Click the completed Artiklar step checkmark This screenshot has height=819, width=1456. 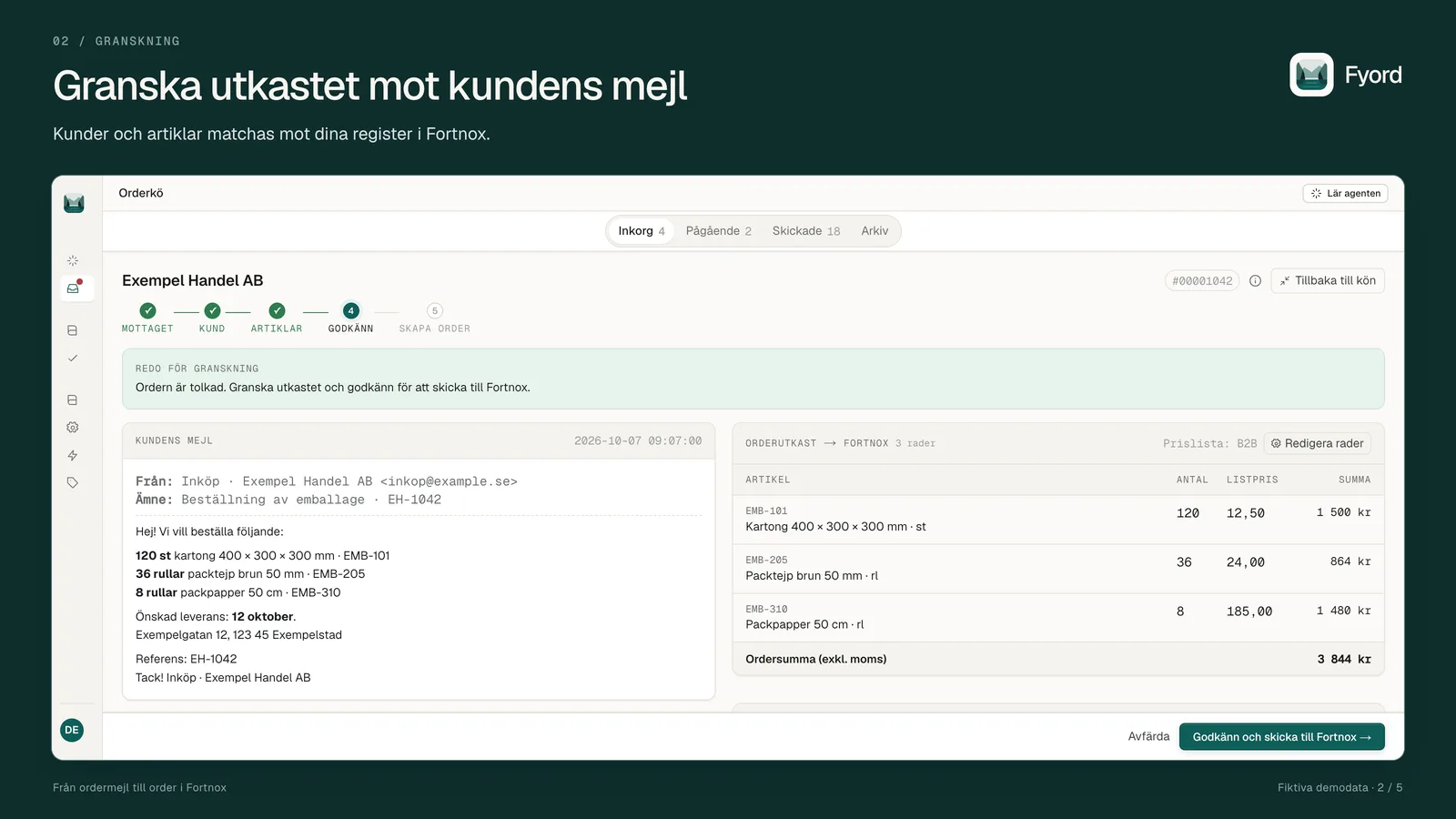(277, 310)
